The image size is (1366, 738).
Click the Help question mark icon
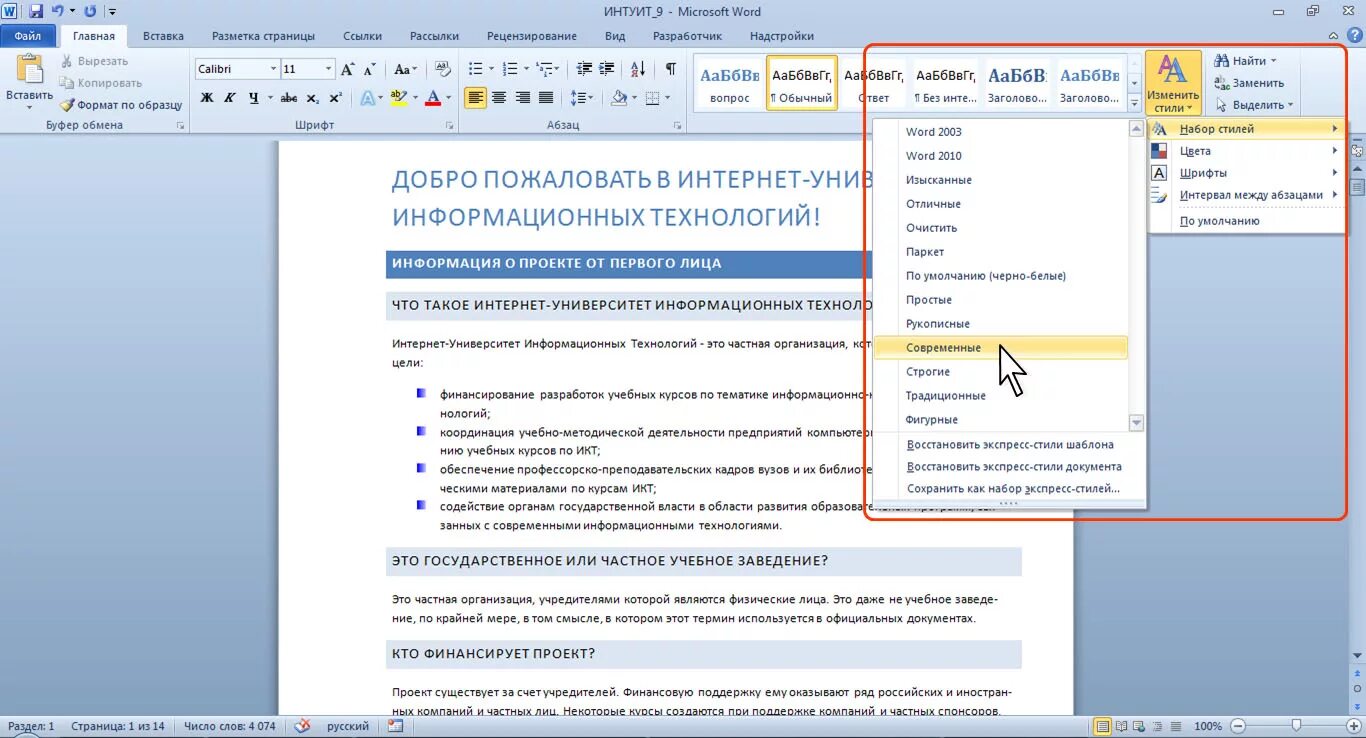pyautogui.click(x=1355, y=36)
